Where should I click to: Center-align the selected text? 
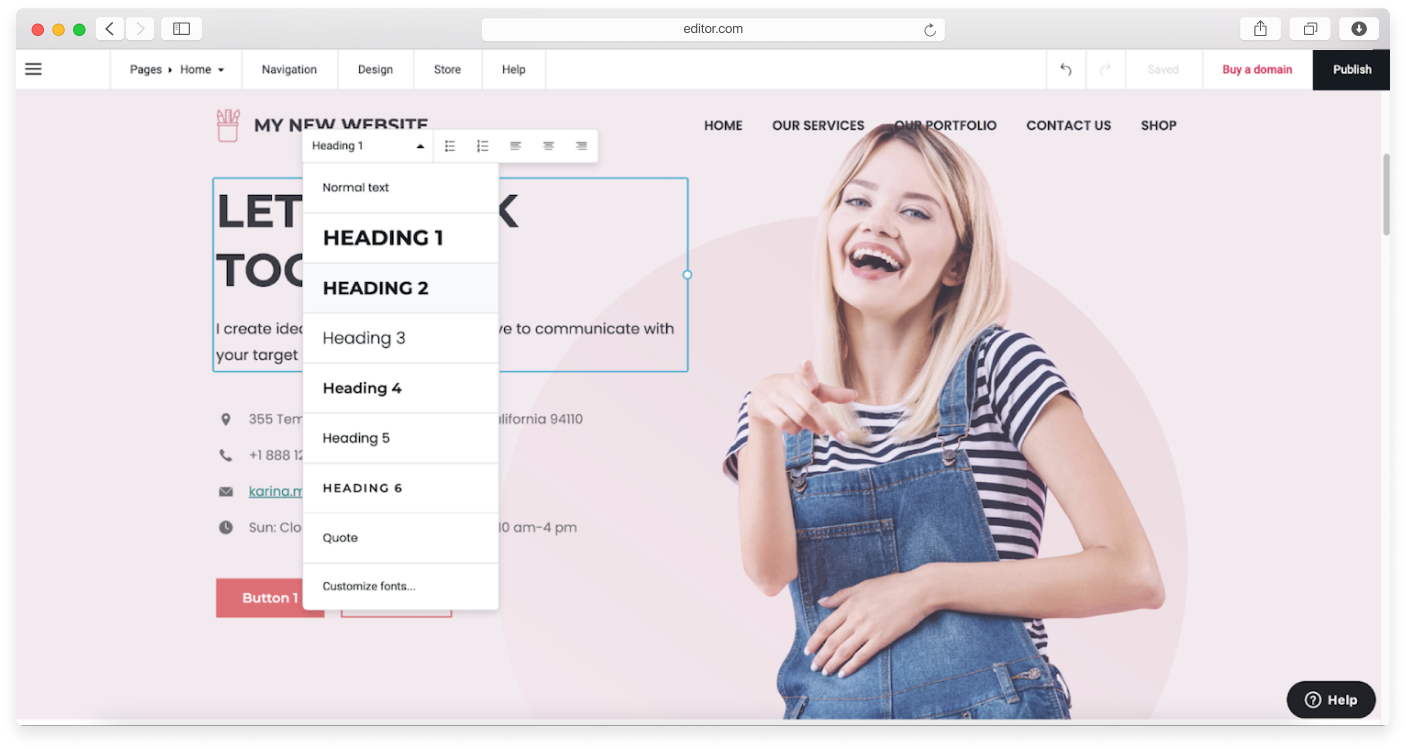tap(548, 146)
